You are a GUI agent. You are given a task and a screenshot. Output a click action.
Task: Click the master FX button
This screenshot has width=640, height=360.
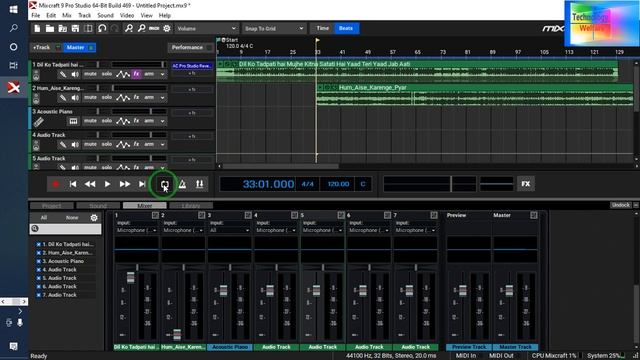click(526, 184)
